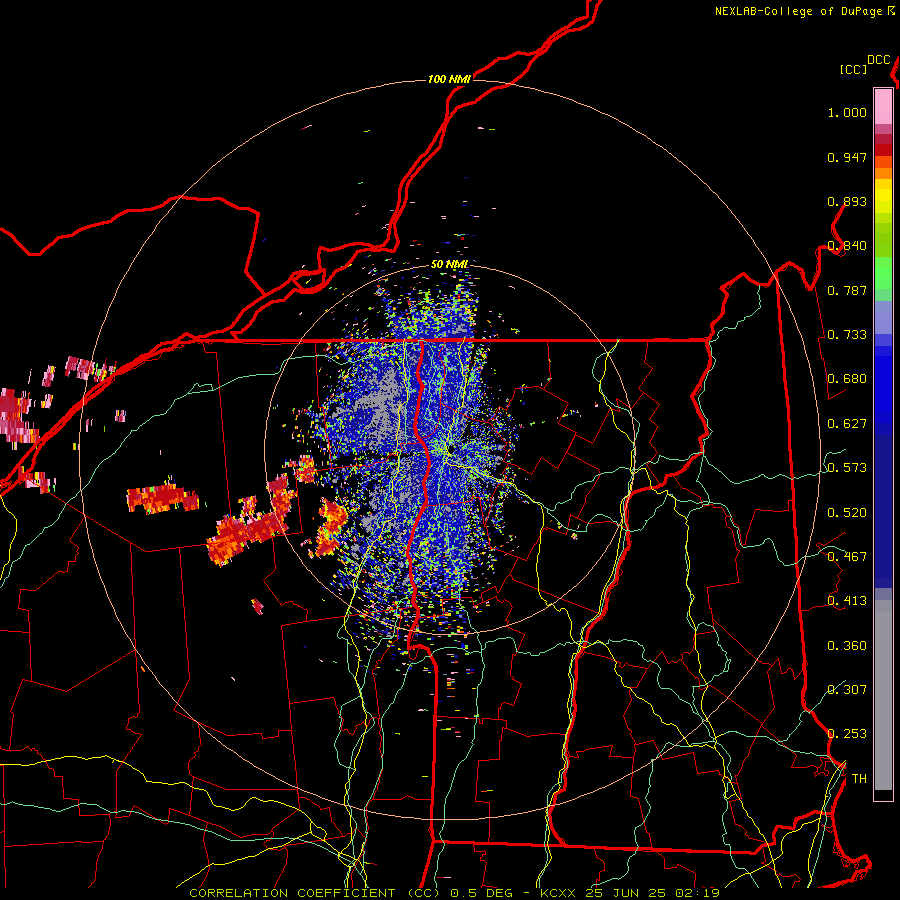Click the 0.947 scale value
This screenshot has height=900, width=900.
pos(847,157)
